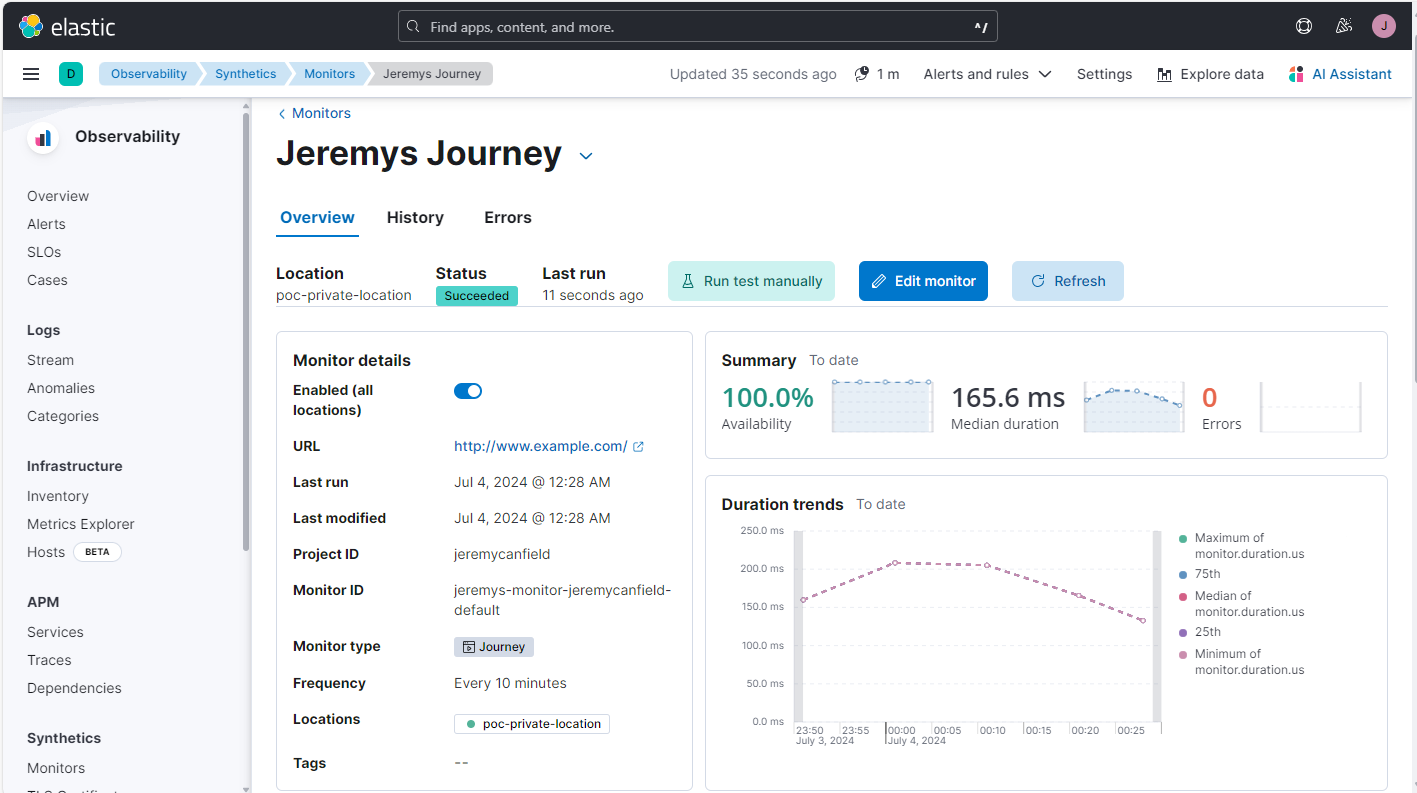Image resolution: width=1417 pixels, height=793 pixels.
Task: Open the help menu icon
Action: (1304, 26)
